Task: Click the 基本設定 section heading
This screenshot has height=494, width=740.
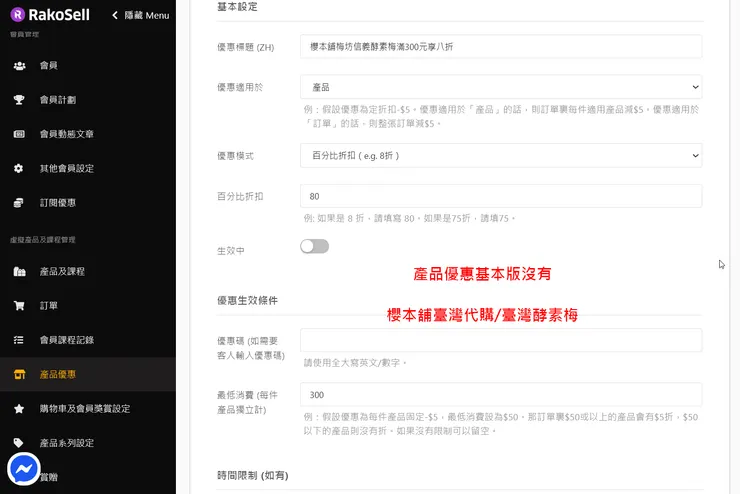Action: pyautogui.click(x=237, y=7)
